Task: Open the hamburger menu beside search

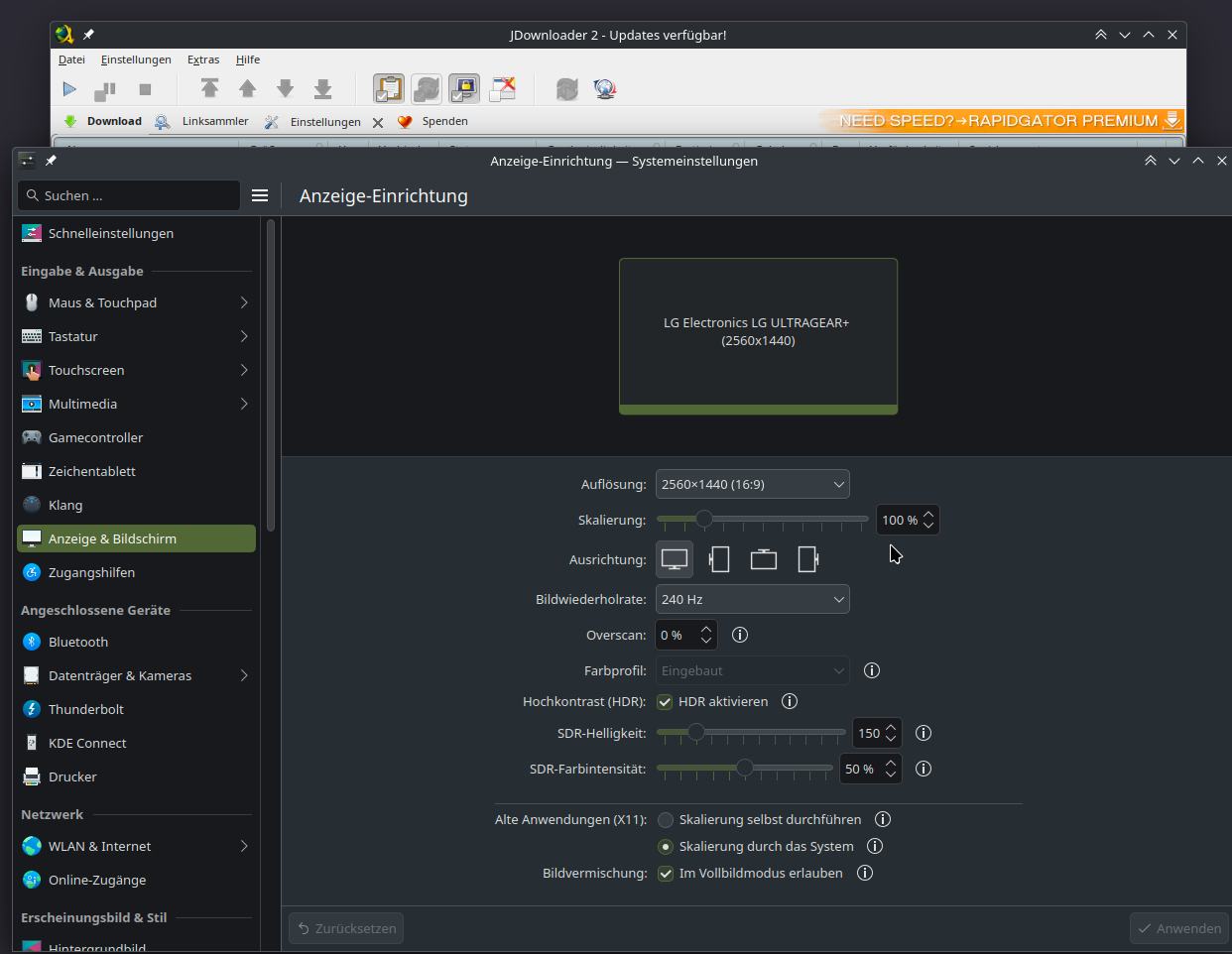Action: (x=260, y=195)
